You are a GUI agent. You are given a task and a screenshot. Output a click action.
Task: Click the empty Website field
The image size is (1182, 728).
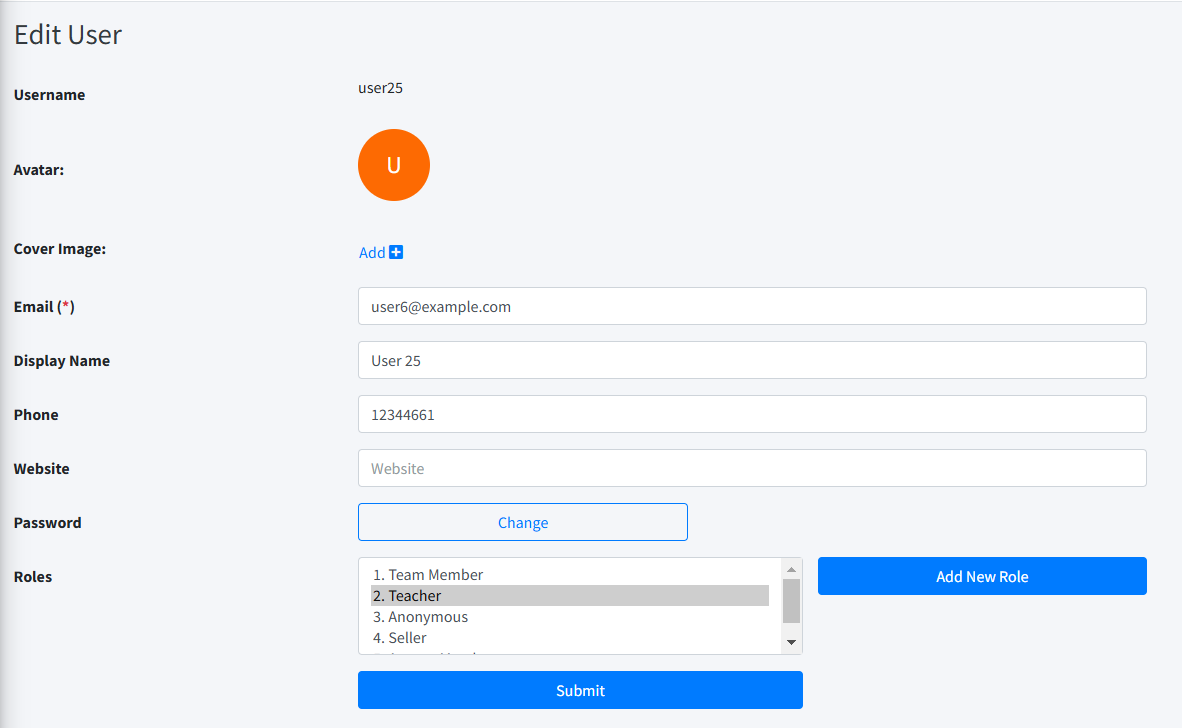(x=751, y=468)
